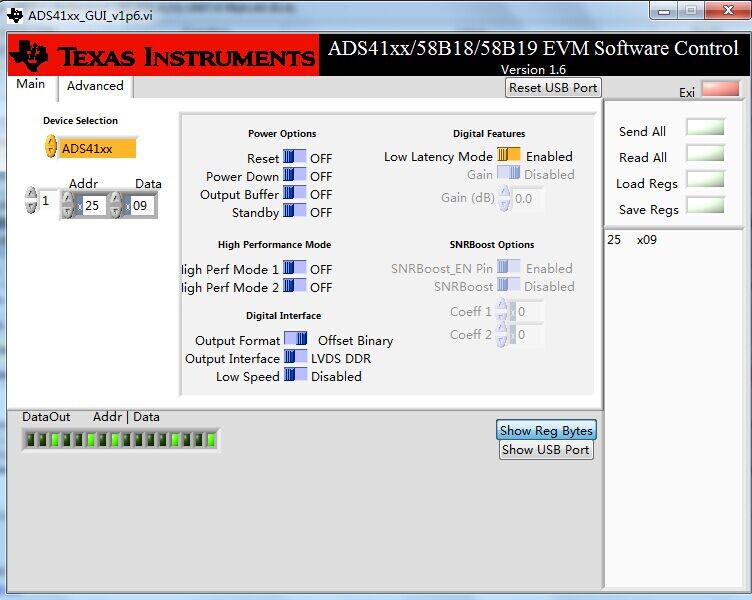Click the Gain (dB) stepper arrows
The height and width of the screenshot is (600, 752).
pos(504,199)
